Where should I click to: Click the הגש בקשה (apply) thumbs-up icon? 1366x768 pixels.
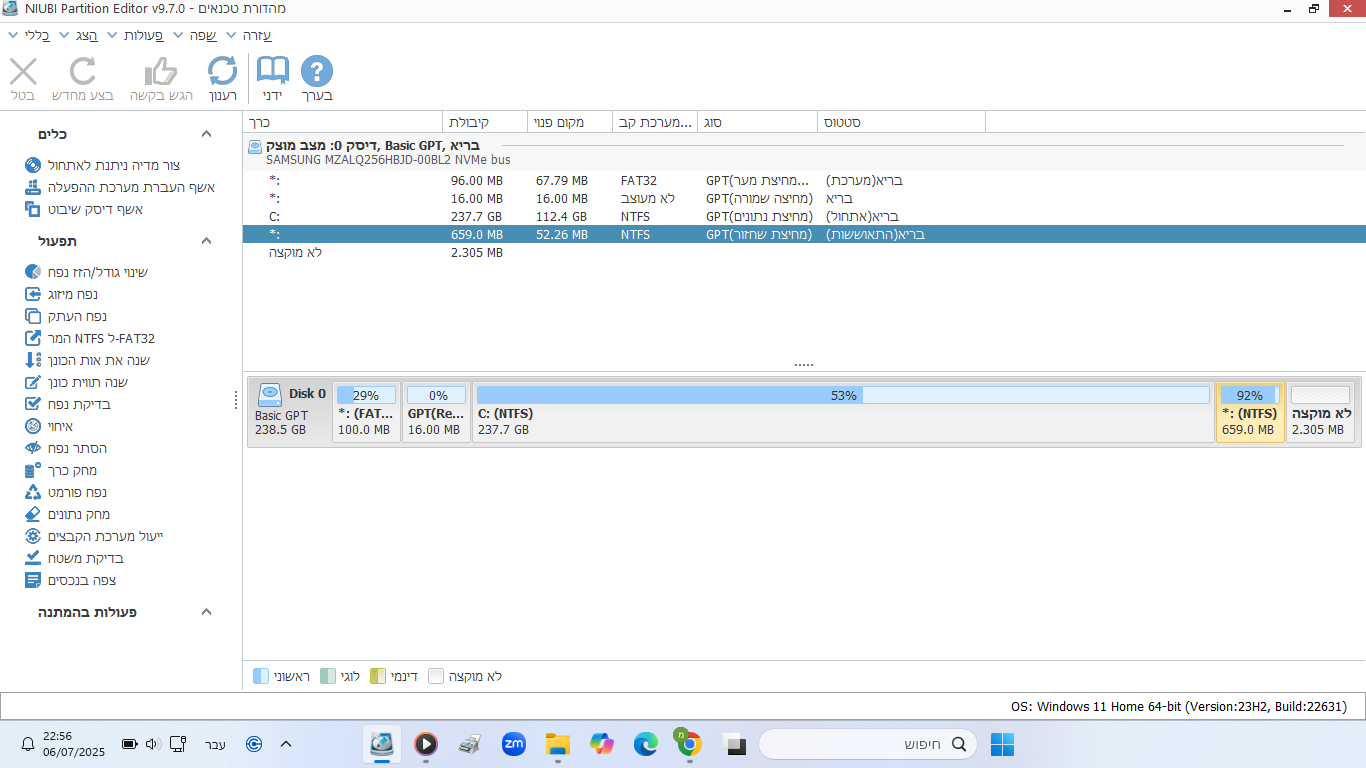(161, 72)
